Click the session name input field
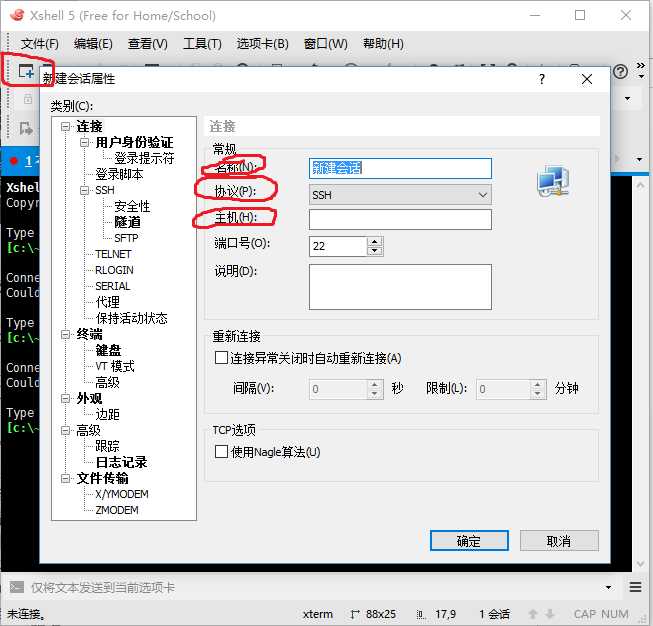Screen dimensions: 653x626 click(x=400, y=168)
